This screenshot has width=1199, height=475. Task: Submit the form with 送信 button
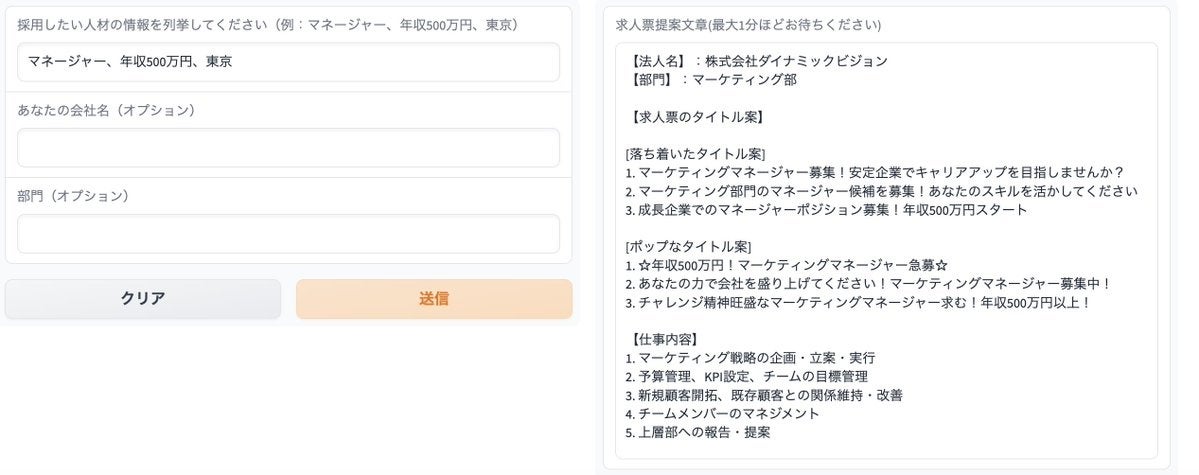click(x=434, y=299)
